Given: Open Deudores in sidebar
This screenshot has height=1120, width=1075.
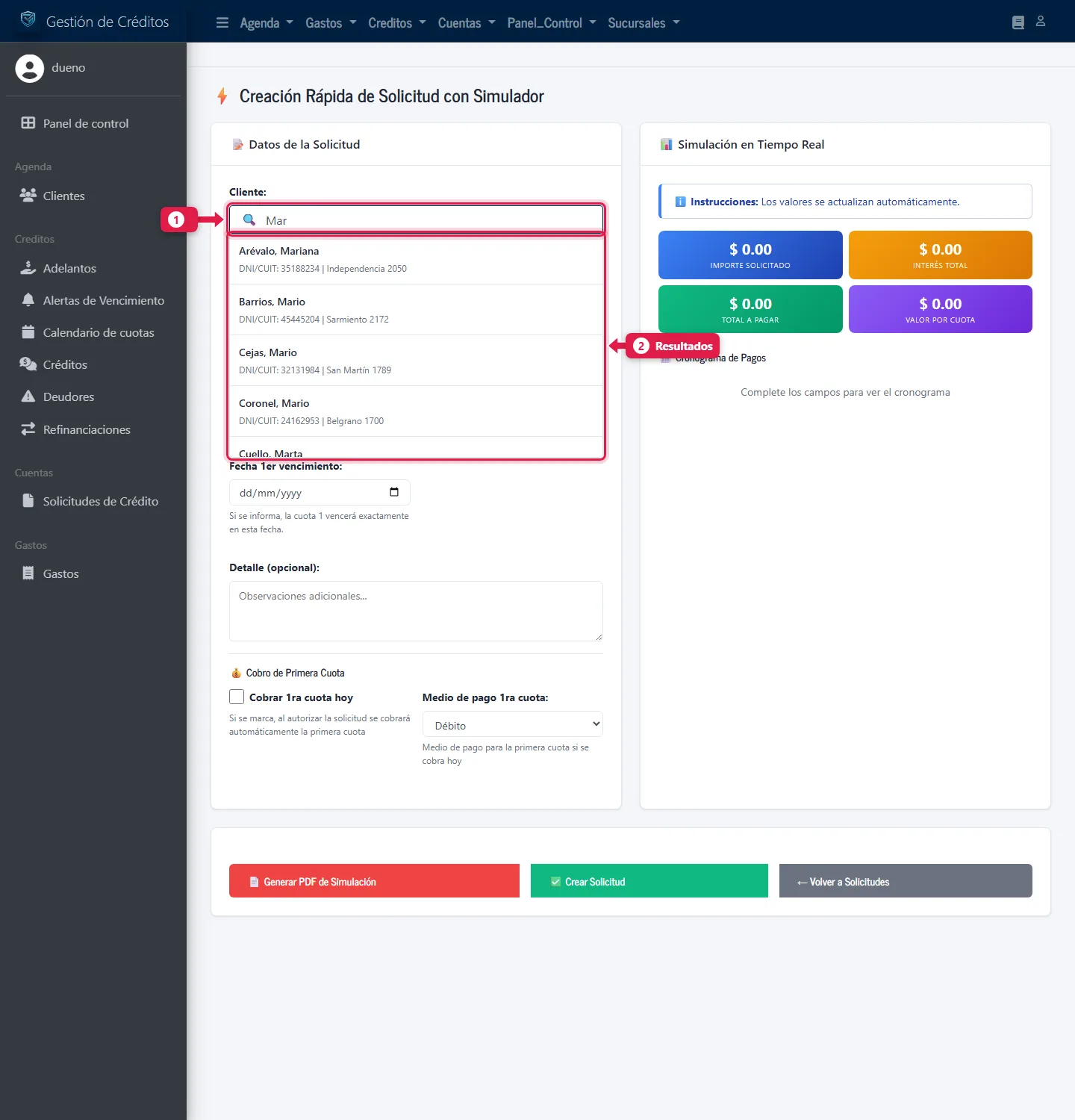Looking at the screenshot, I should click(x=93, y=396).
